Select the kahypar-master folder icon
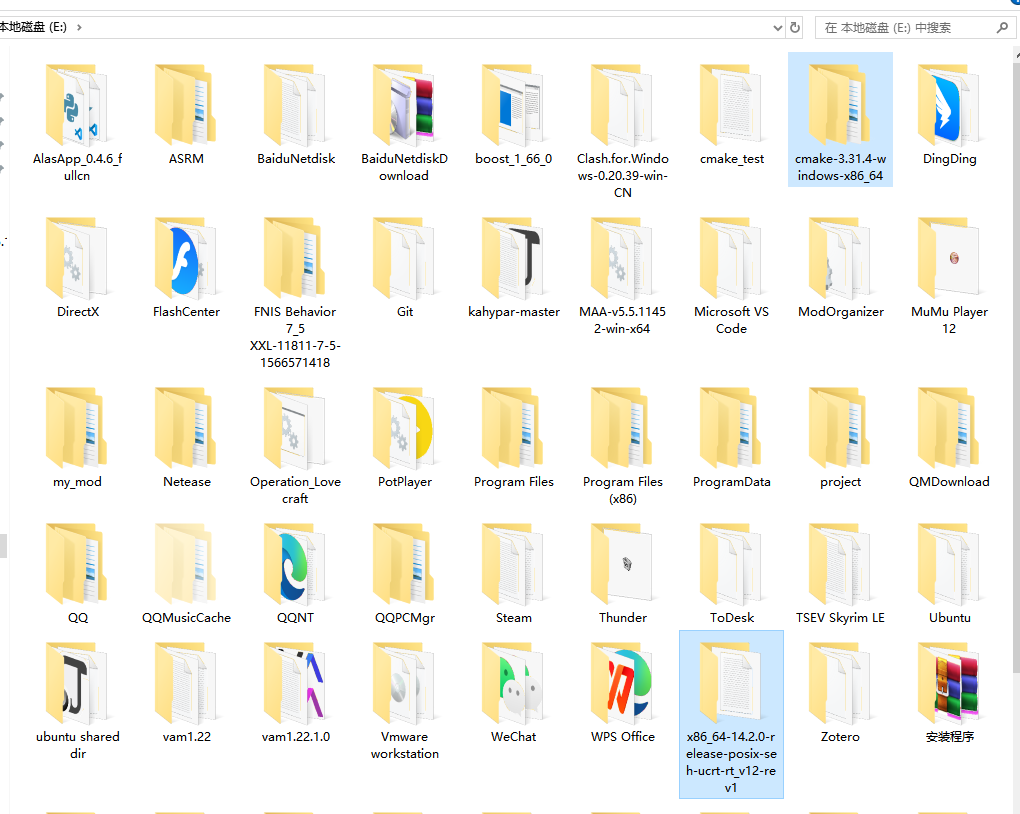Screen dimensions: 1020x814 513,258
